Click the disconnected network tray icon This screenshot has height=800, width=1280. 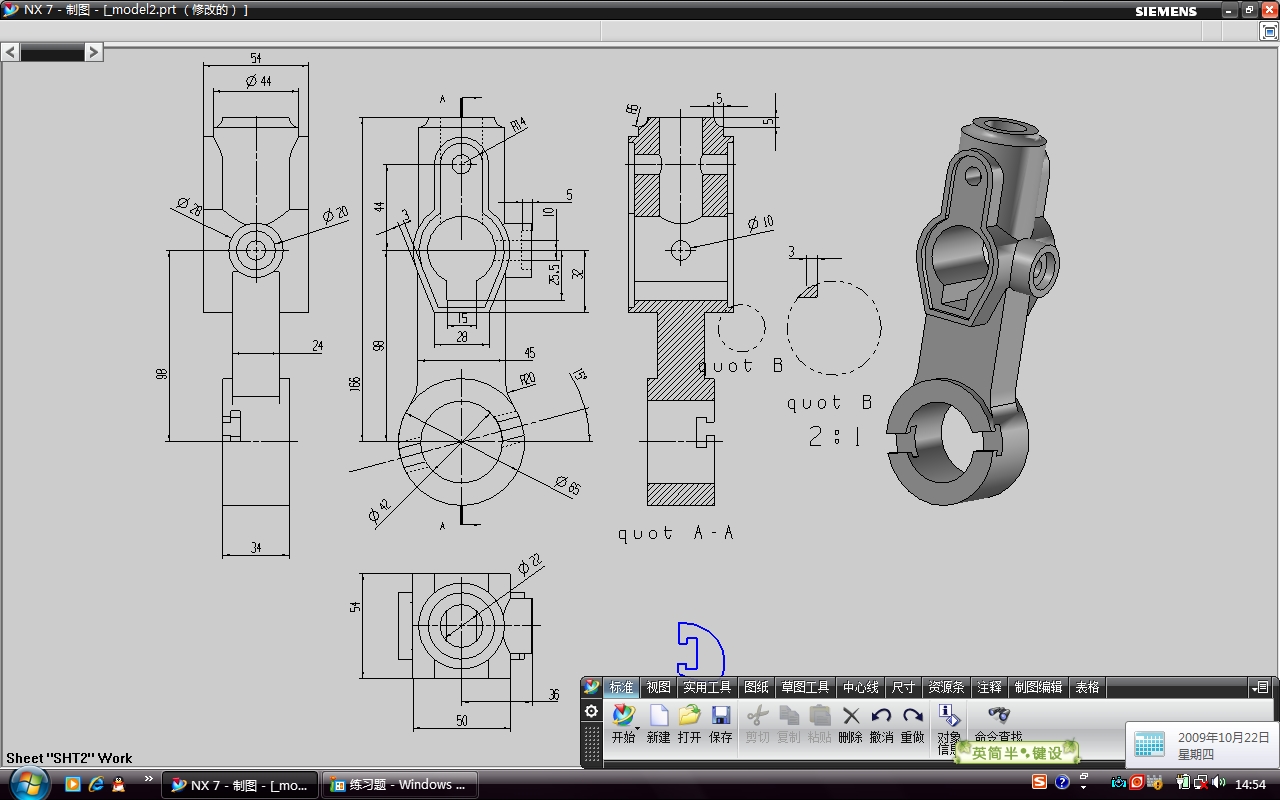pyautogui.click(x=1199, y=783)
